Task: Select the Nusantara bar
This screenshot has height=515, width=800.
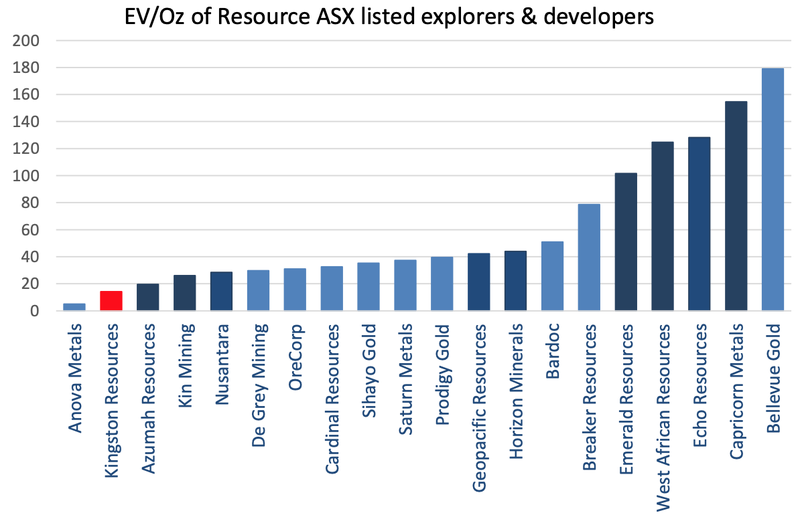Action: 221,291
